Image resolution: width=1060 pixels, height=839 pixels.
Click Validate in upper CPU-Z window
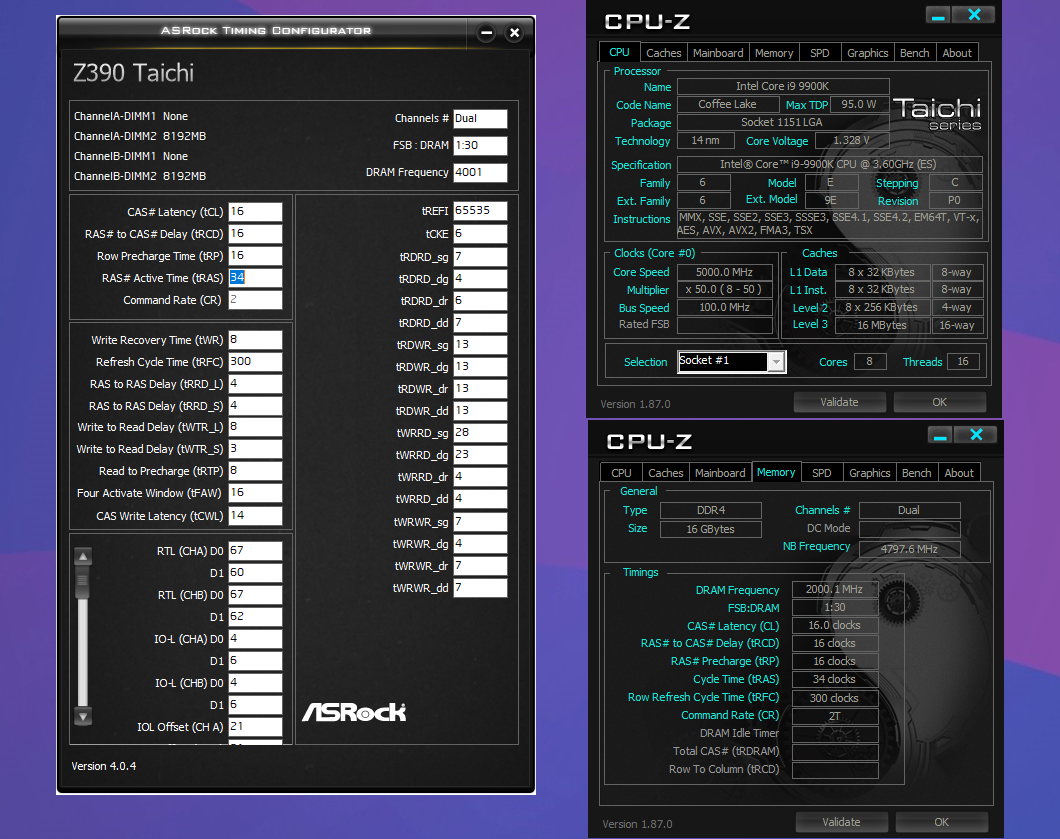[840, 402]
